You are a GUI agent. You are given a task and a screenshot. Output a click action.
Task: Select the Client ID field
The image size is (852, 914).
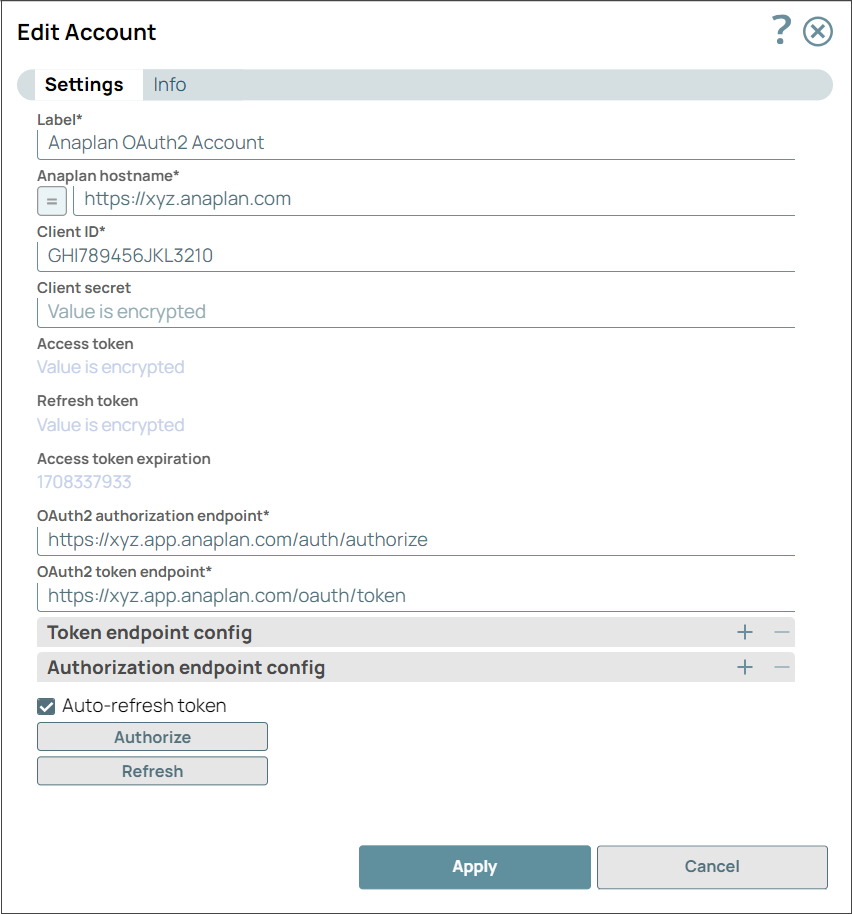(400, 255)
